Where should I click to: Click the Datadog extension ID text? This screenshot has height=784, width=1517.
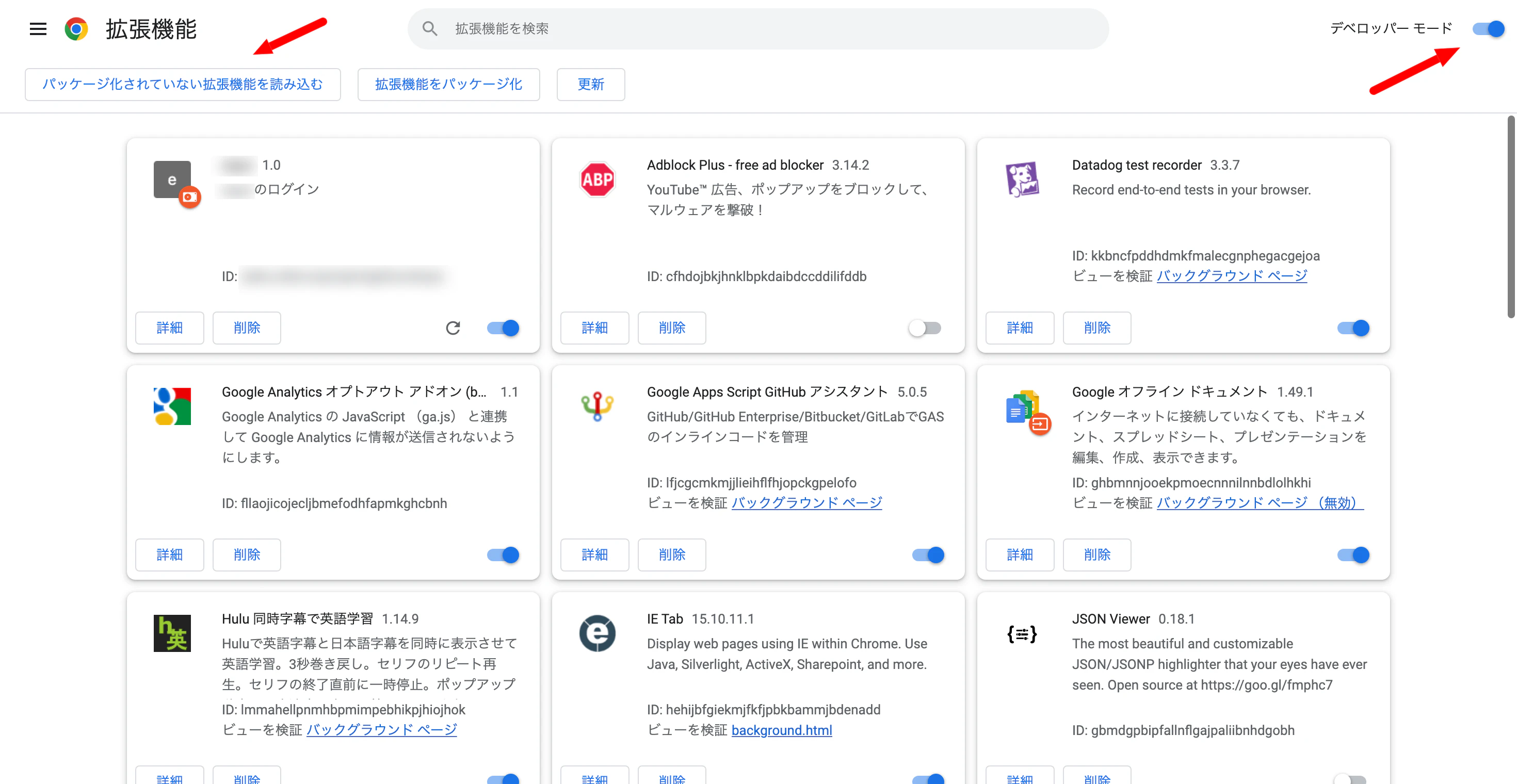click(1196, 256)
